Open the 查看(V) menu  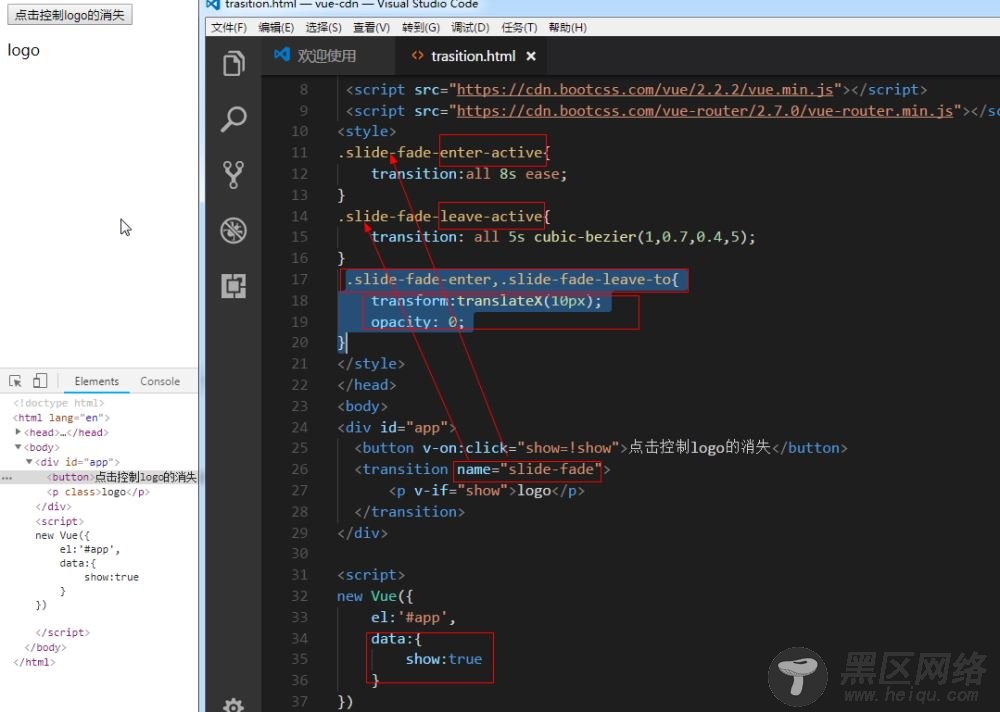click(371, 27)
